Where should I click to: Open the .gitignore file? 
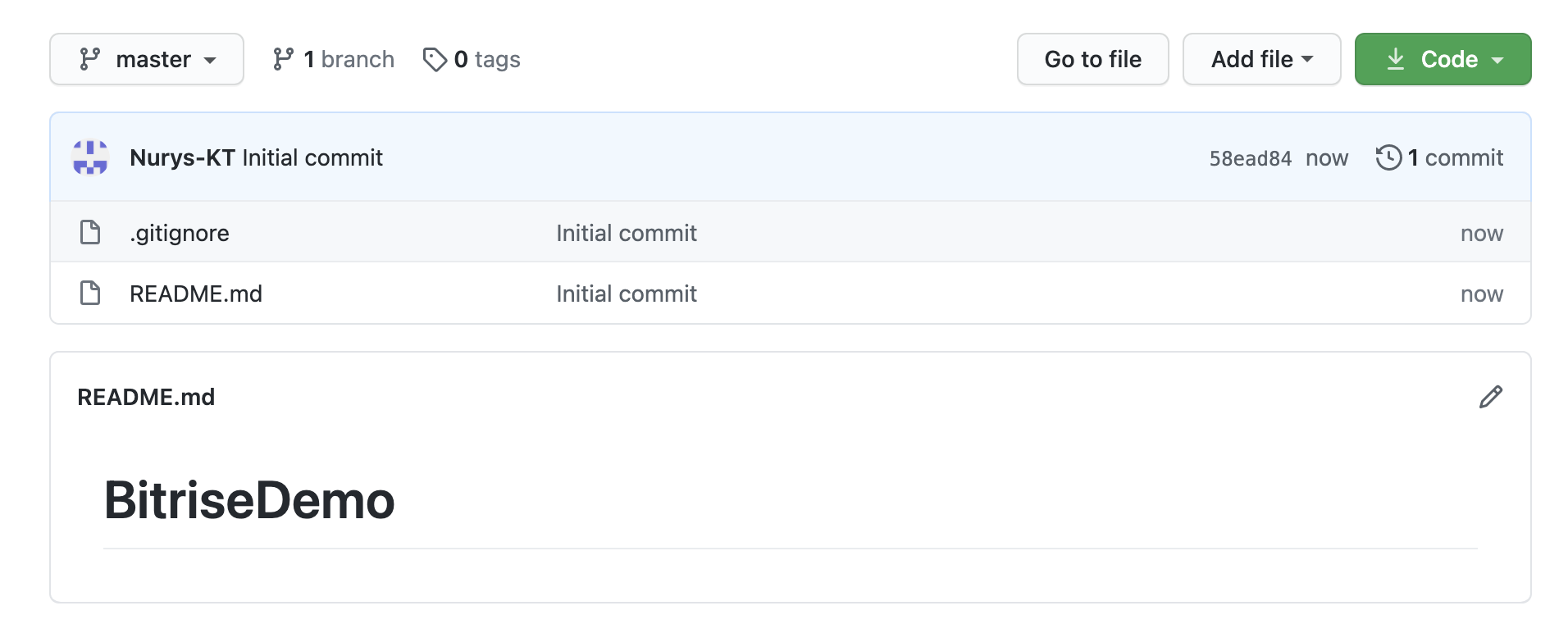(180, 233)
